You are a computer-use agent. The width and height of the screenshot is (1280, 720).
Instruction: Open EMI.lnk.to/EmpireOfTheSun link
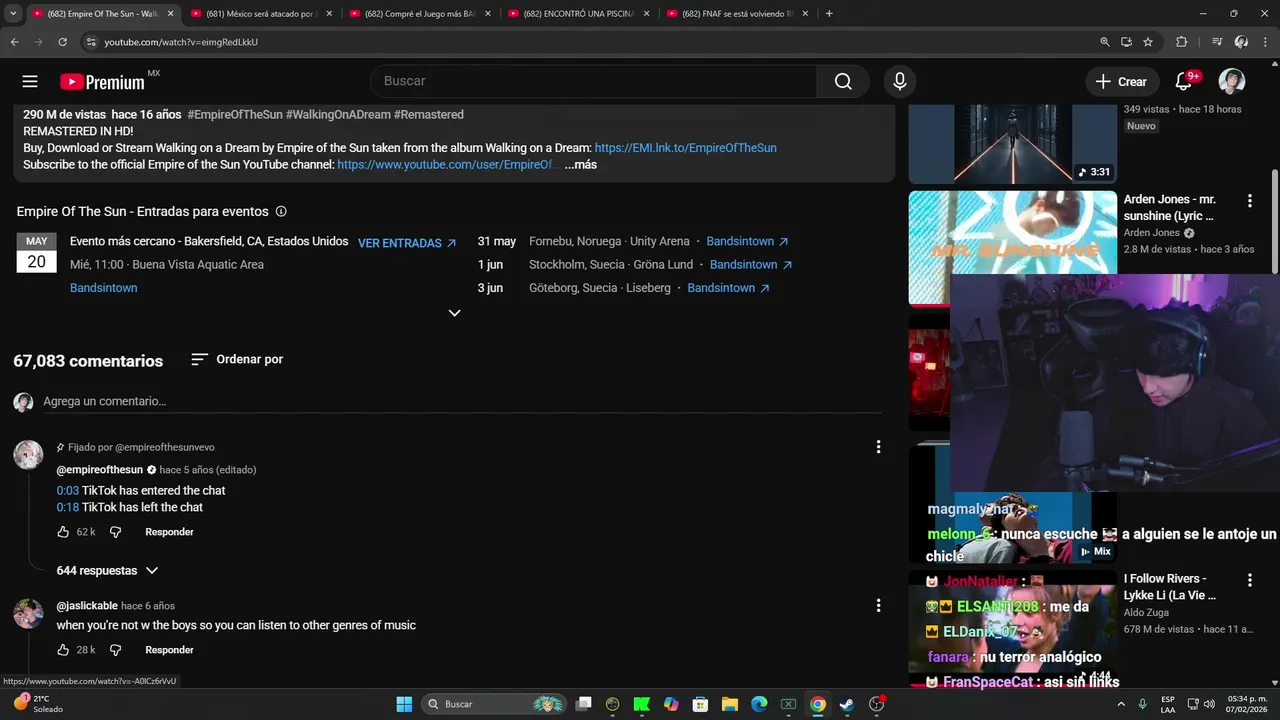point(685,148)
